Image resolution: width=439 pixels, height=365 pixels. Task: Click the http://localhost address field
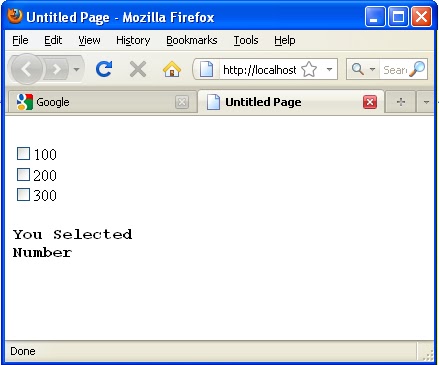(260, 70)
